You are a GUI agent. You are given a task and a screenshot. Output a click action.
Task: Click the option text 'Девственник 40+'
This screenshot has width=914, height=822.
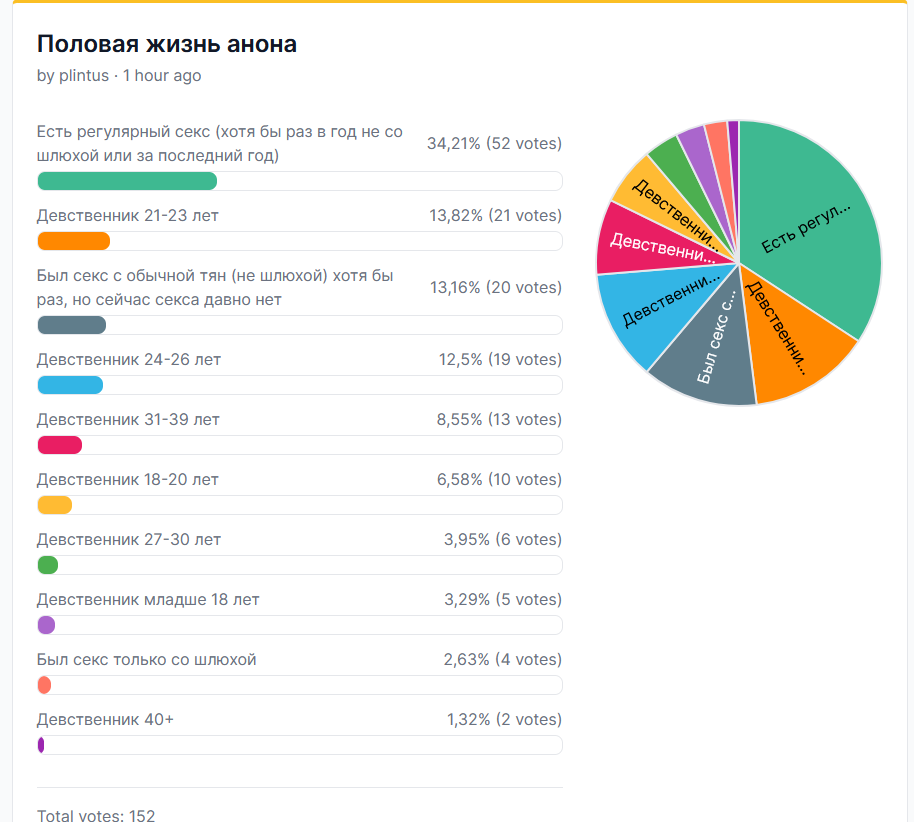[106, 720]
